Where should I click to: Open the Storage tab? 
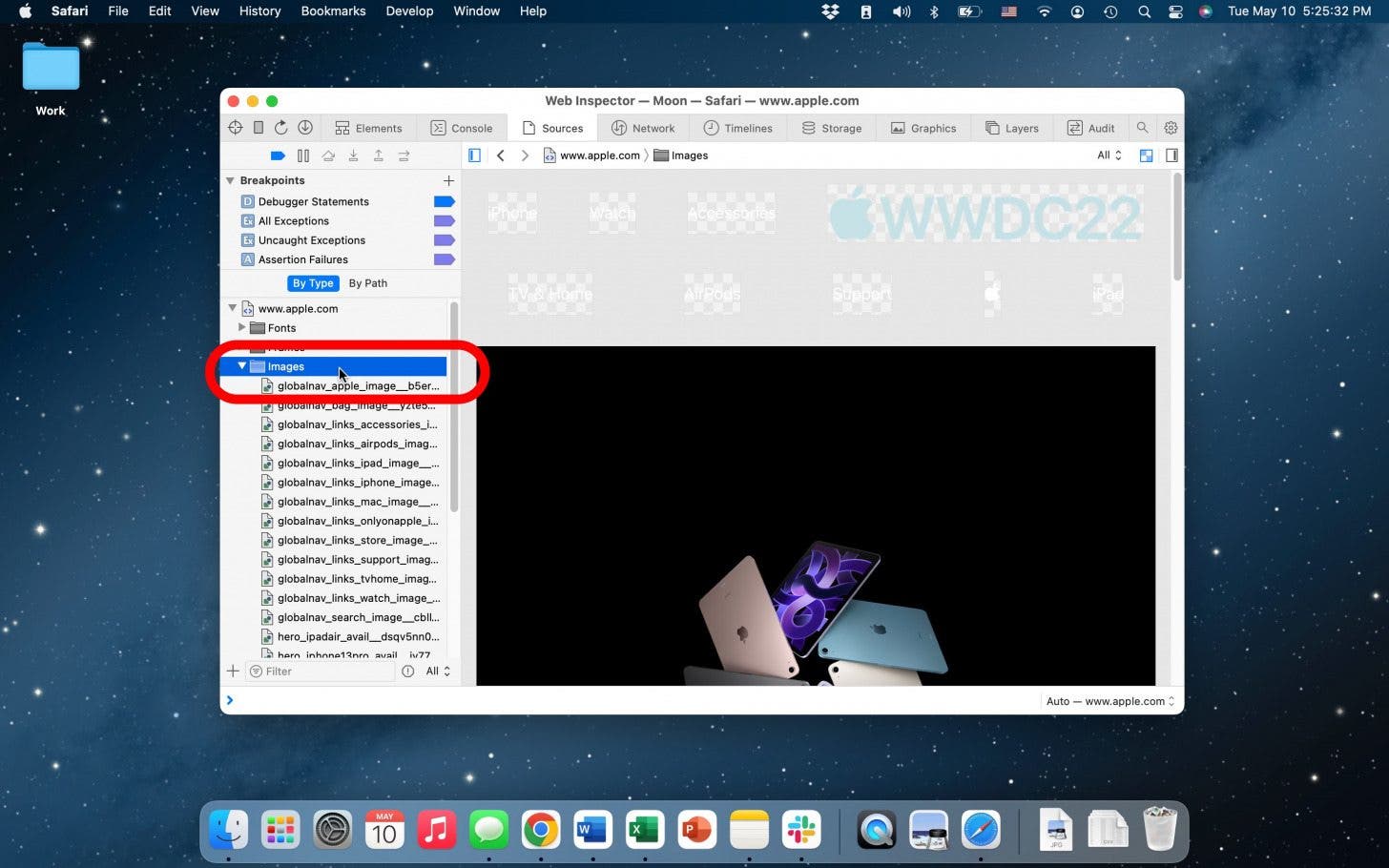(x=832, y=128)
